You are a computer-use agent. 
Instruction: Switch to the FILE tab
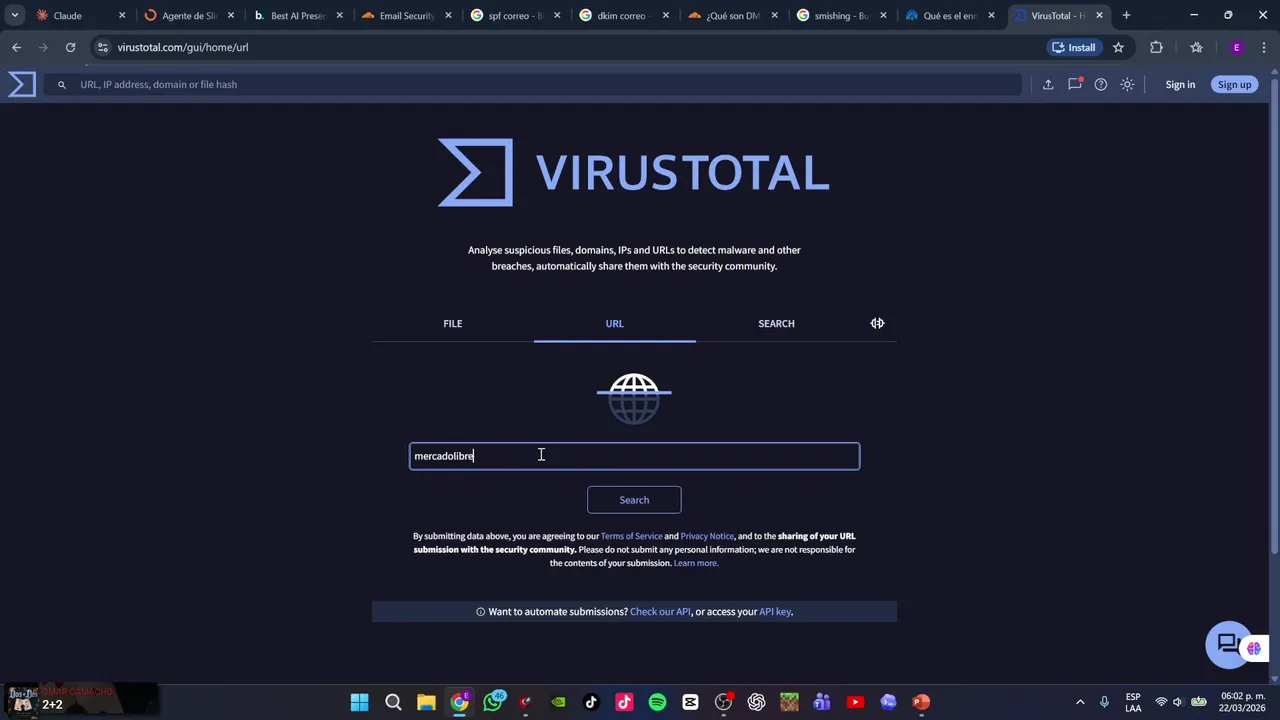[x=453, y=323]
